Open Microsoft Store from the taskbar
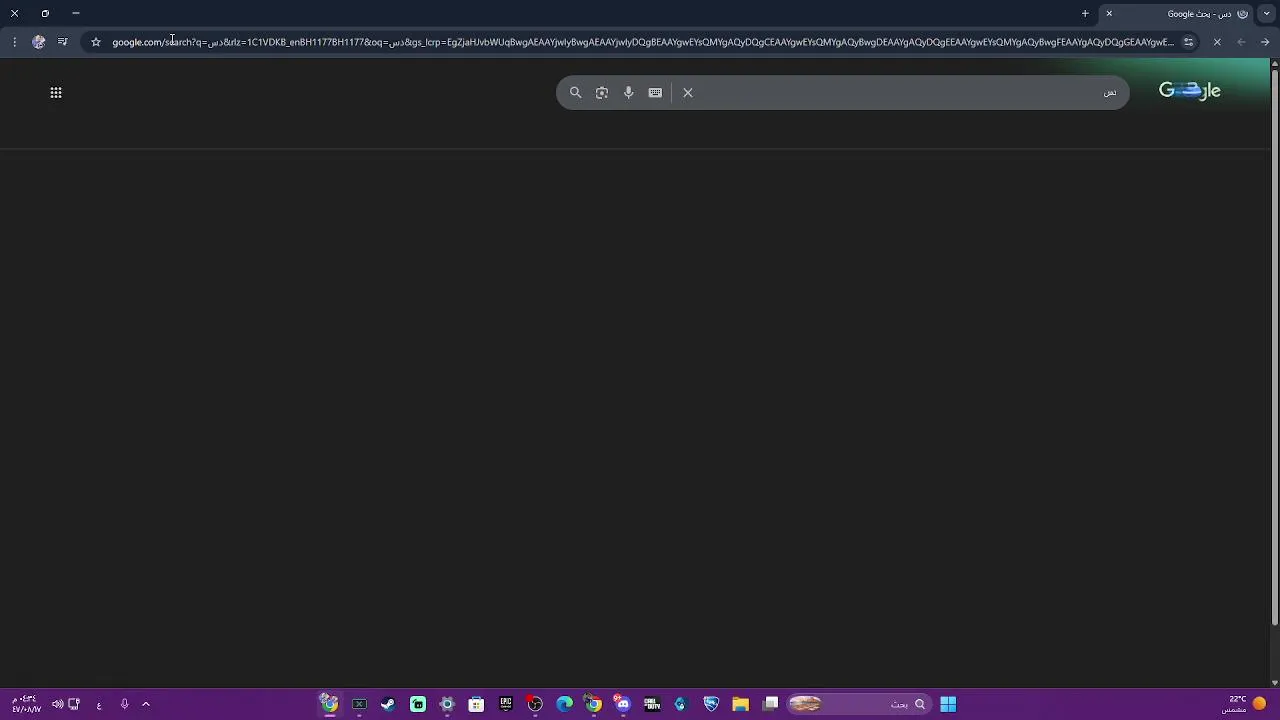Viewport: 1280px width, 720px height. [476, 704]
